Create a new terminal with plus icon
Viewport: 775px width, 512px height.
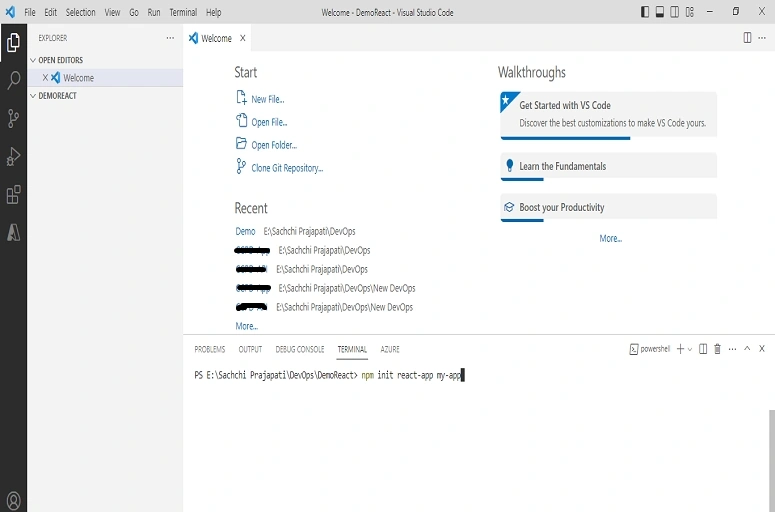(x=680, y=349)
